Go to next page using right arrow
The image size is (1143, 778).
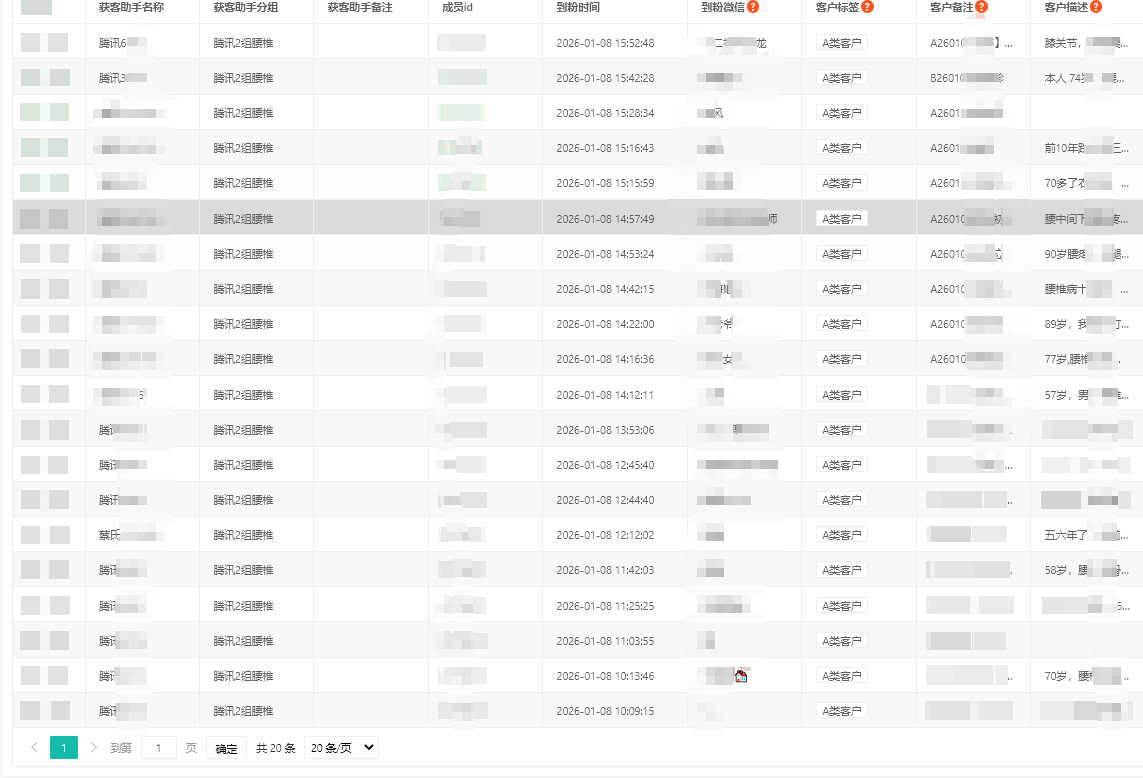point(94,747)
